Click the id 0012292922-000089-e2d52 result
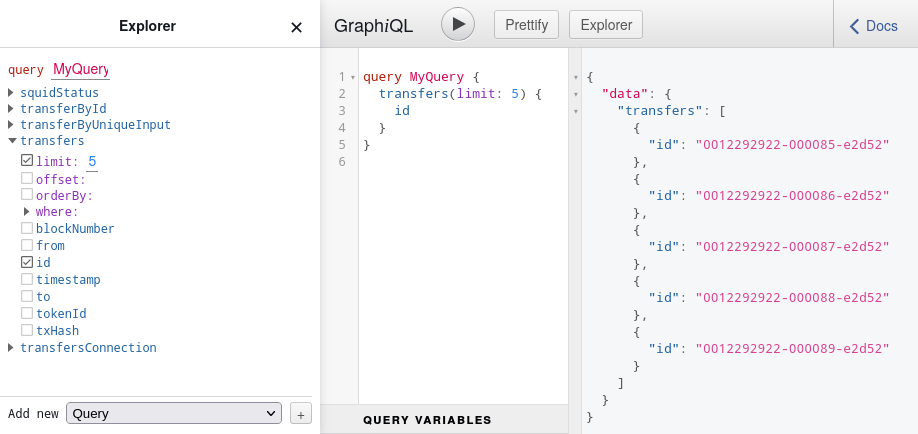The width and height of the screenshot is (918, 434). (792, 348)
